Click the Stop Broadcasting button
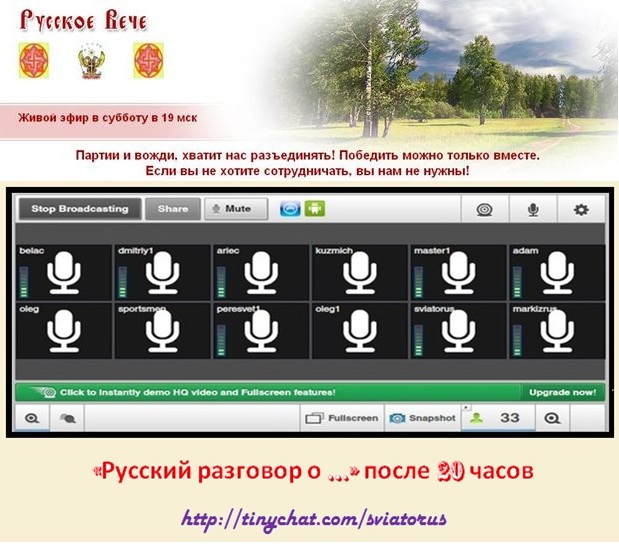619x546 pixels. coord(80,209)
